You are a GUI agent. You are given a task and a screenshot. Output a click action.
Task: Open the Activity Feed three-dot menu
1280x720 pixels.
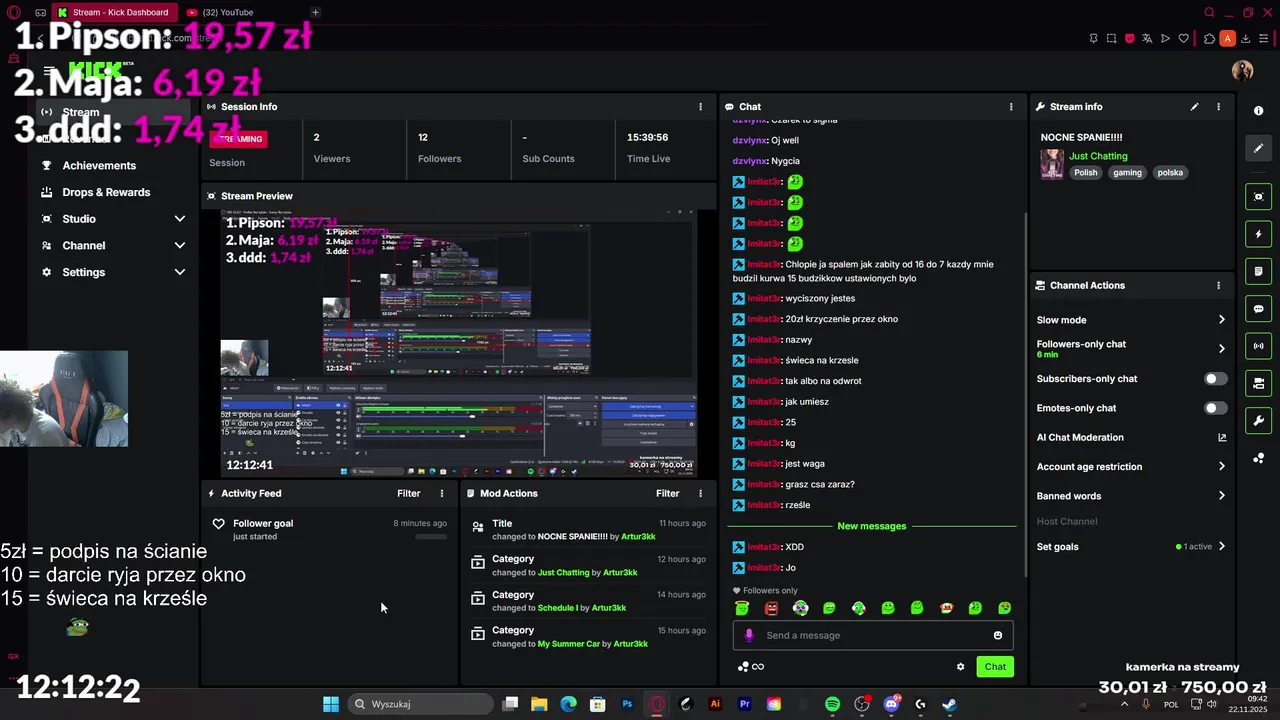(442, 493)
